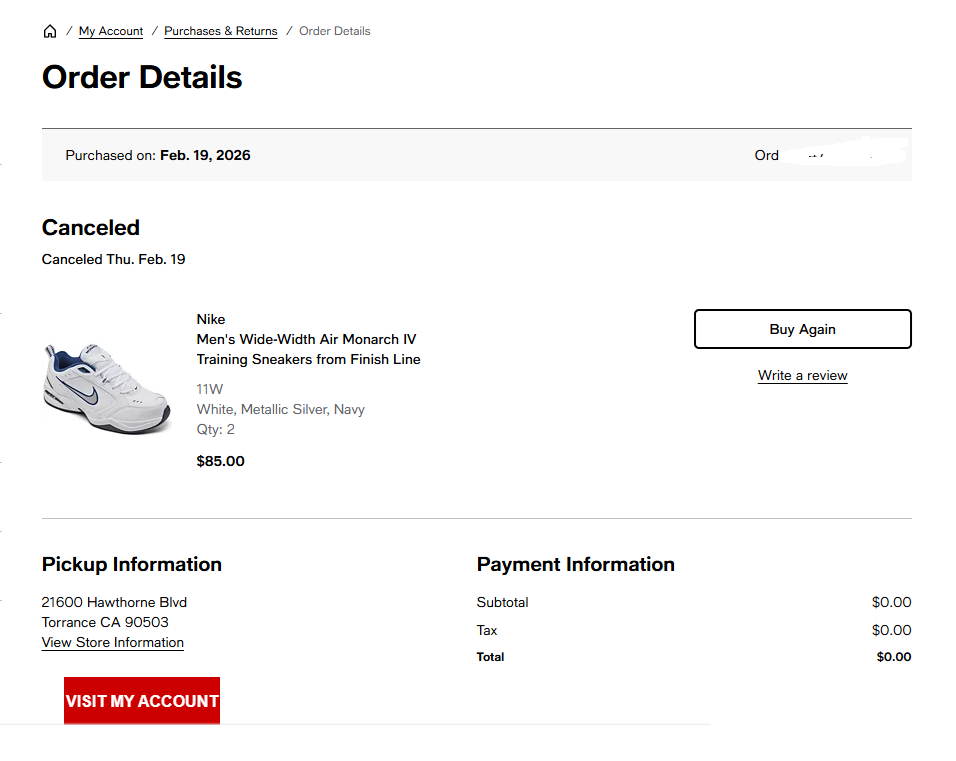
Task: Click the Nike sneaker product thumbnail
Action: pyautogui.click(x=108, y=388)
